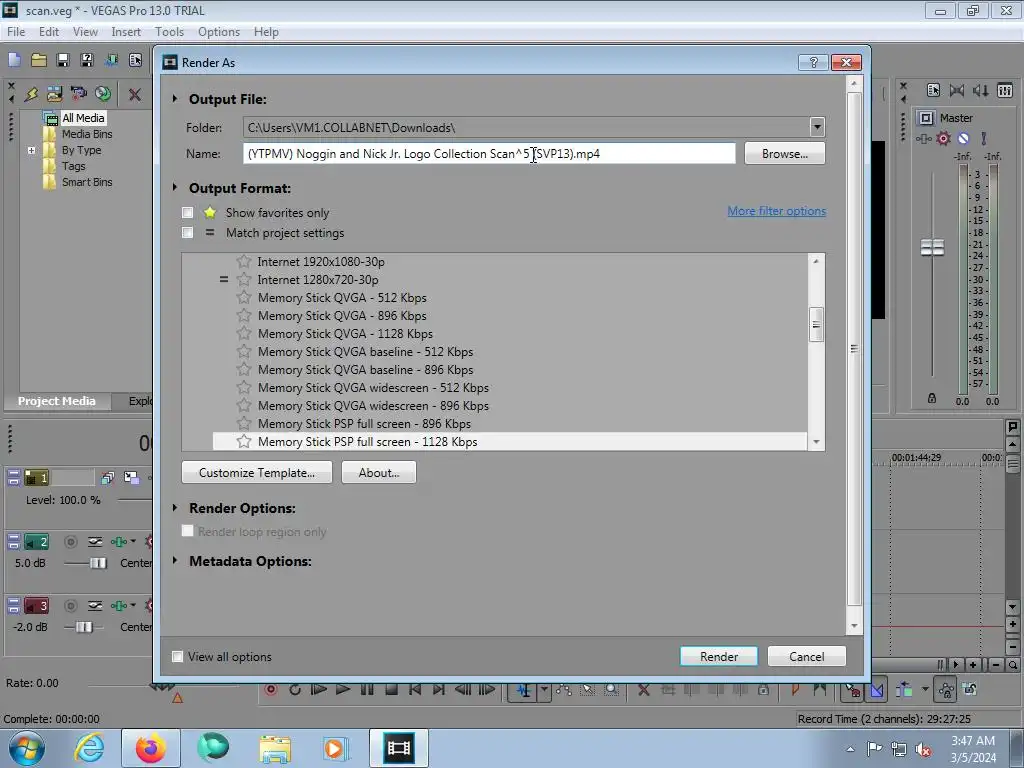1024x768 pixels.
Task: Open Internet Explorer from the taskbar
Action: [x=89, y=748]
